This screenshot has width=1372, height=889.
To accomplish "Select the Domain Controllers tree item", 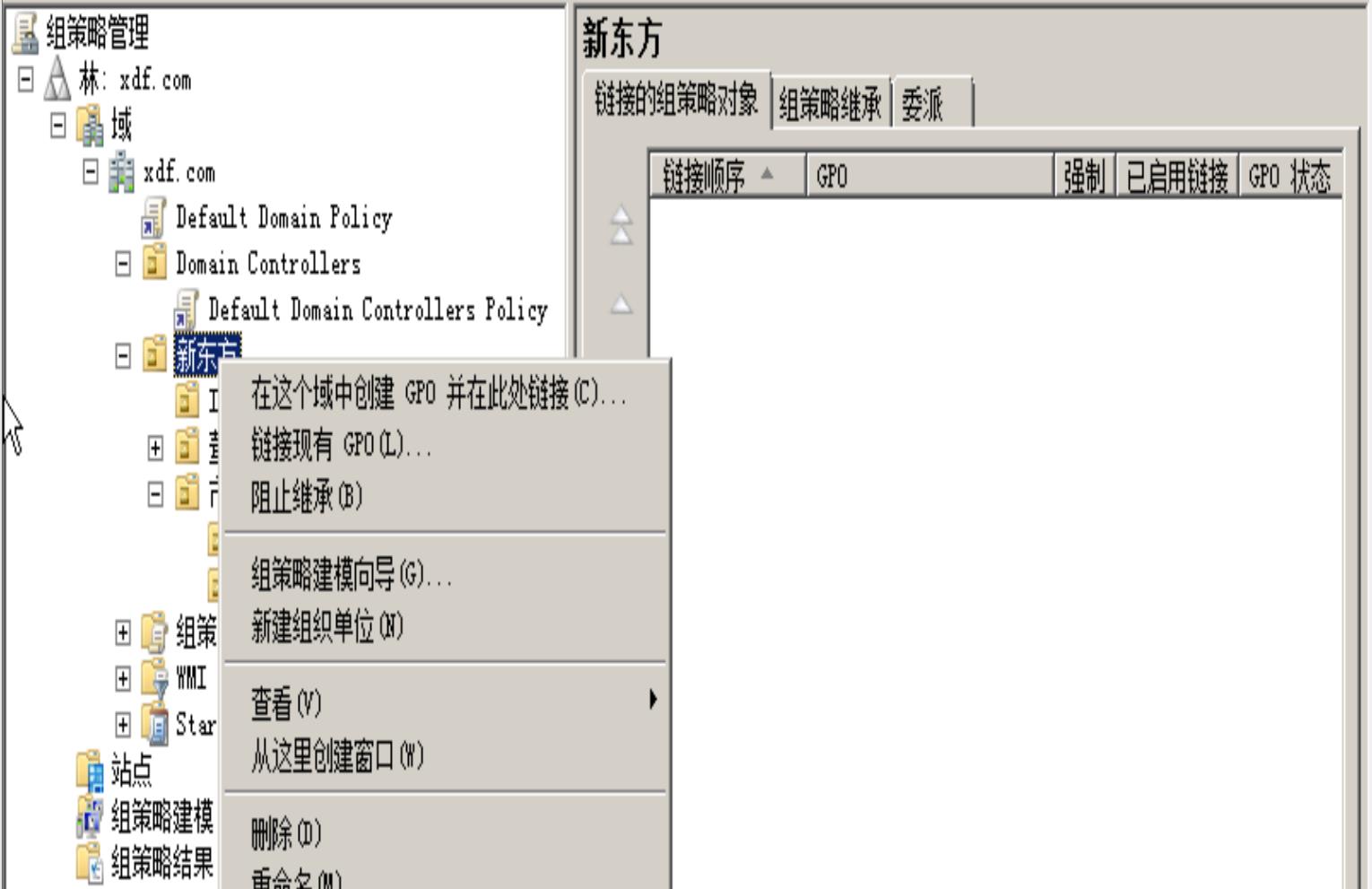I will point(268,264).
